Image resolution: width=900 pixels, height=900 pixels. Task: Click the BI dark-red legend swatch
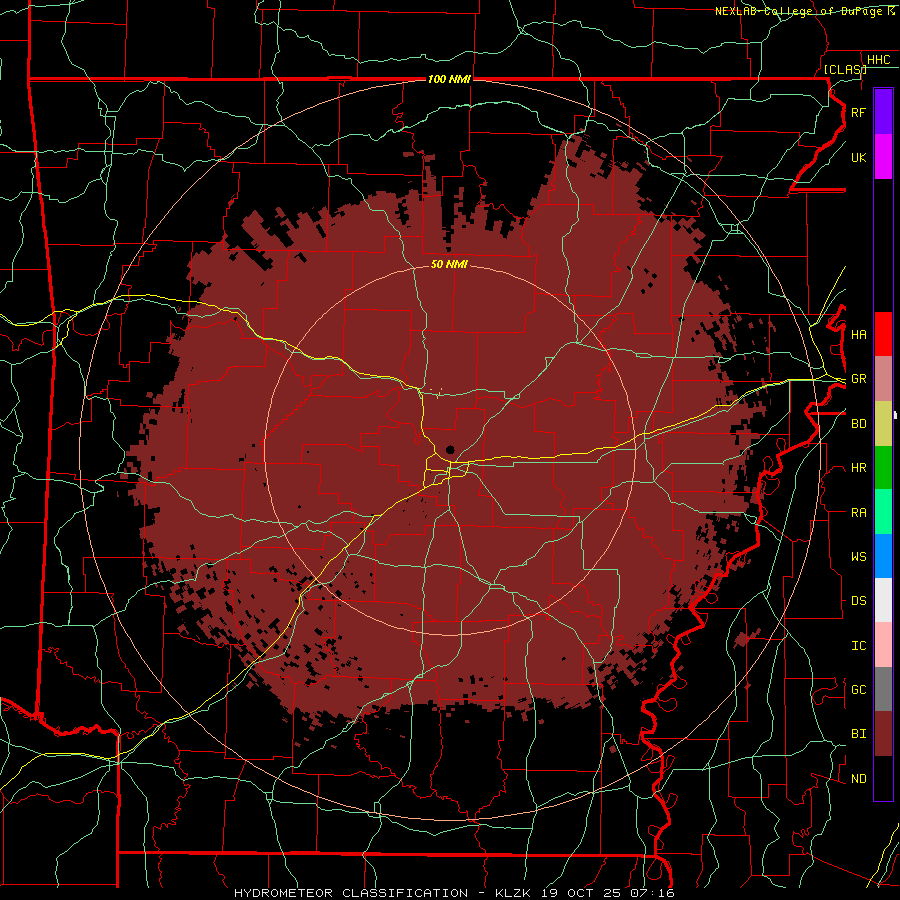(x=883, y=734)
